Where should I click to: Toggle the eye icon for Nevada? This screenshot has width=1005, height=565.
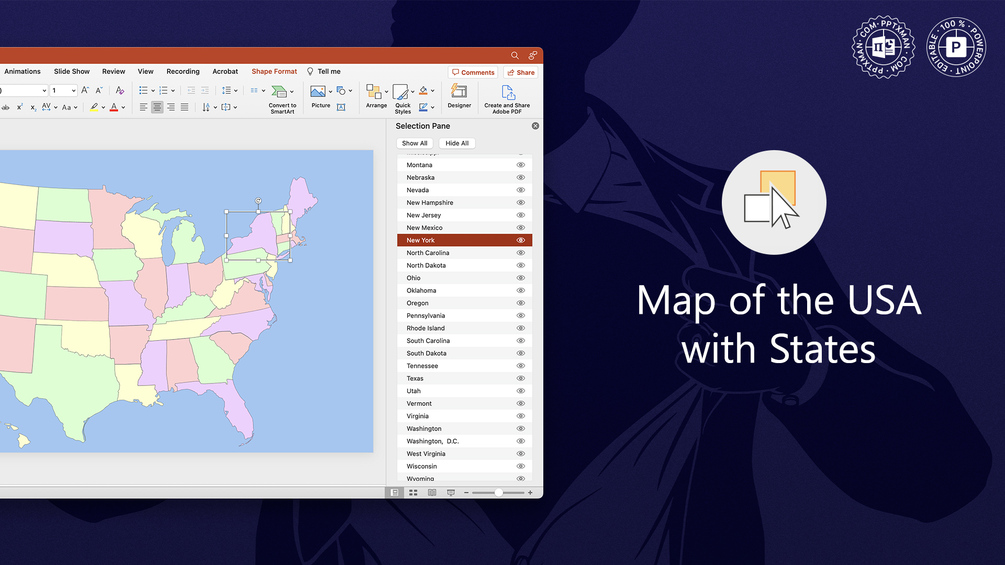(520, 190)
